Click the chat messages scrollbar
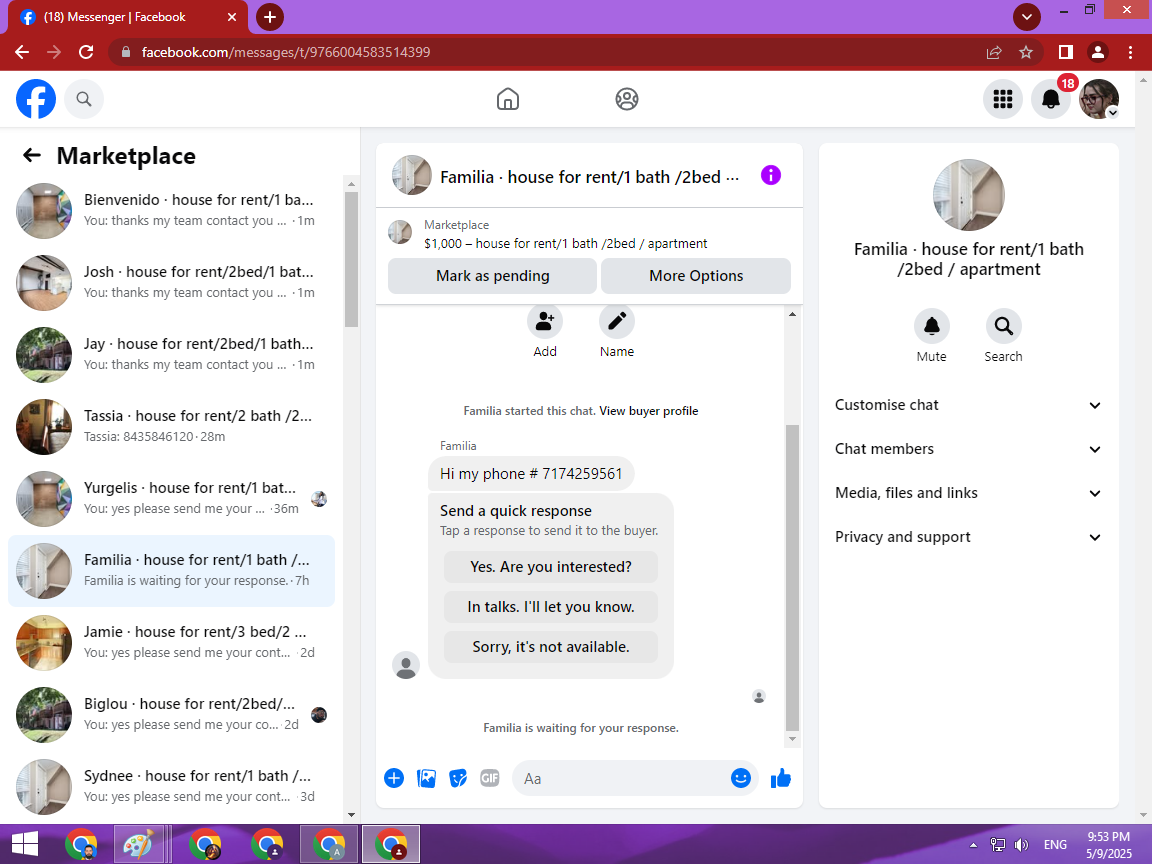The width and height of the screenshot is (1154, 866). (x=792, y=576)
